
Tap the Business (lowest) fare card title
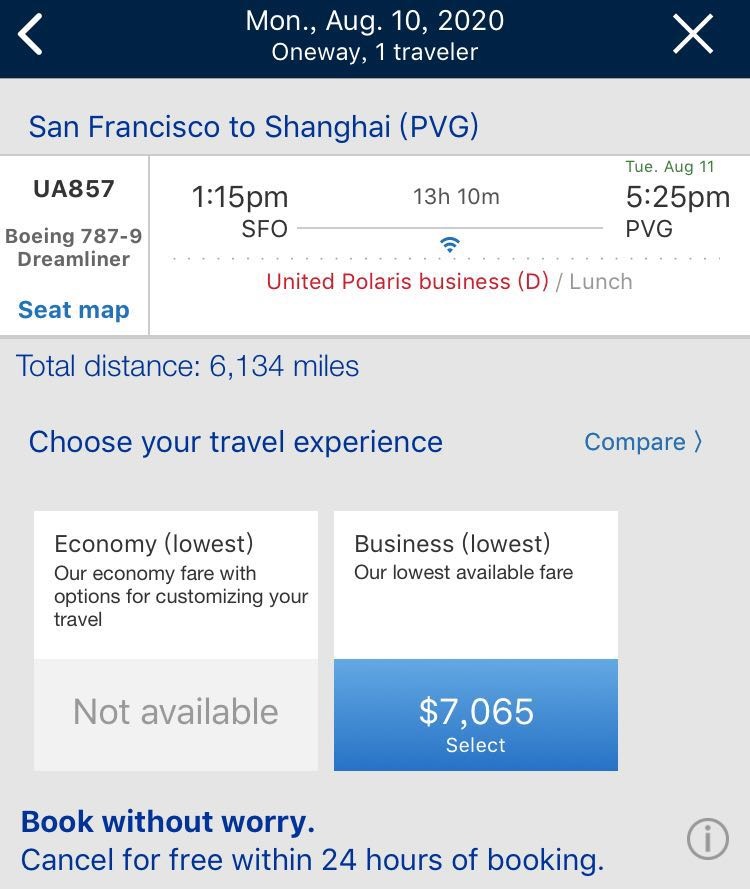click(452, 544)
